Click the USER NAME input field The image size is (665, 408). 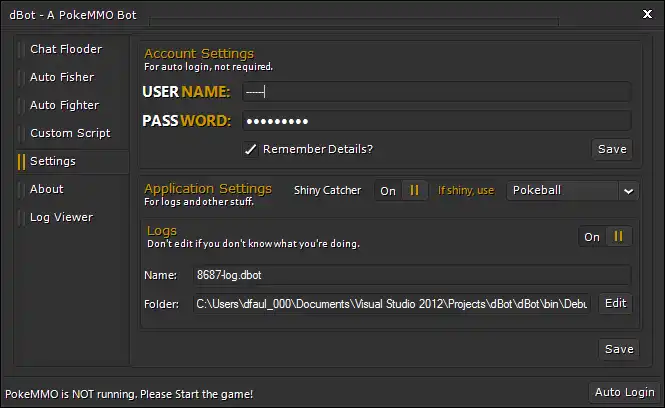click(x=437, y=92)
